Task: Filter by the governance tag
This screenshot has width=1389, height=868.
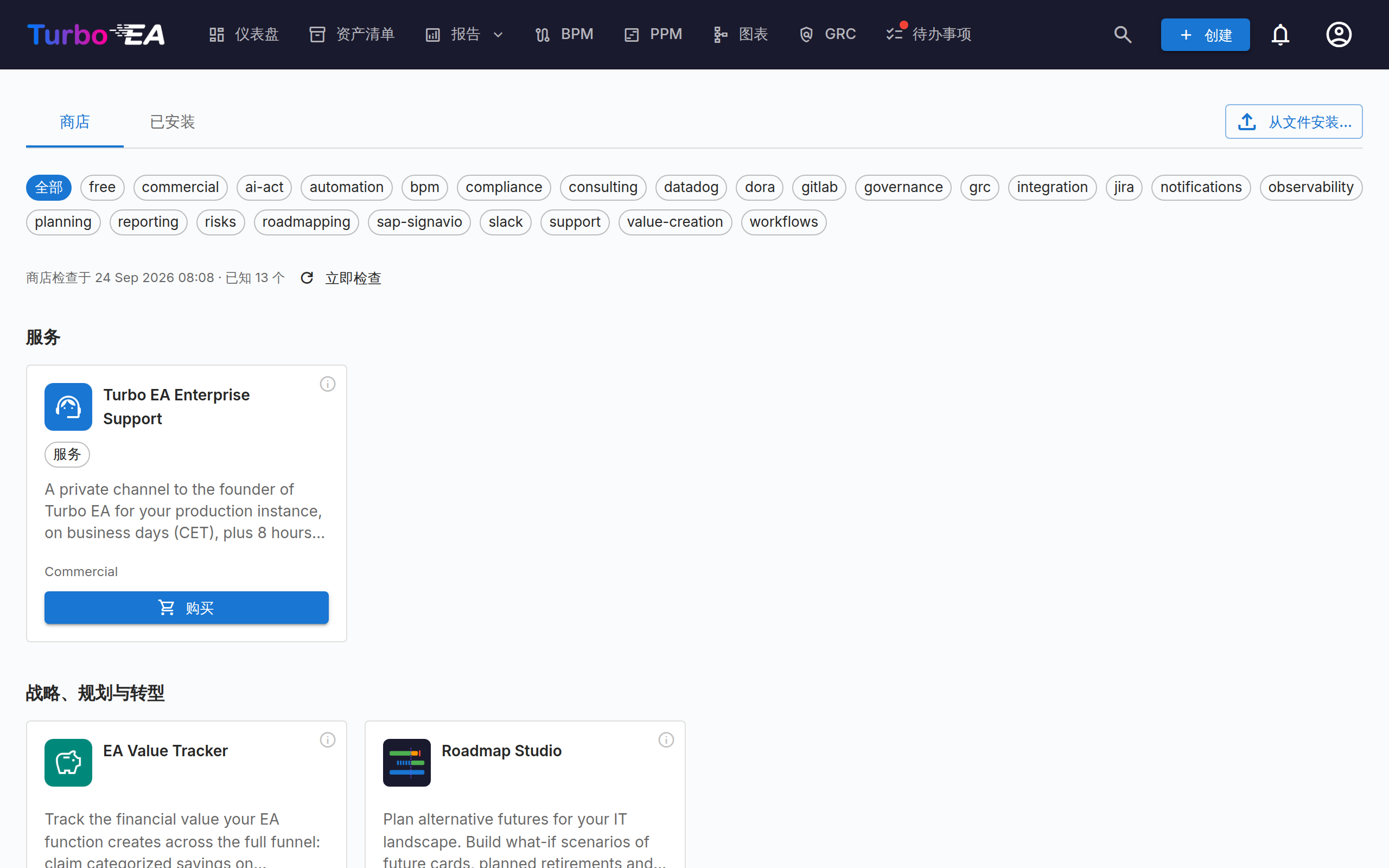Action: pos(903,187)
